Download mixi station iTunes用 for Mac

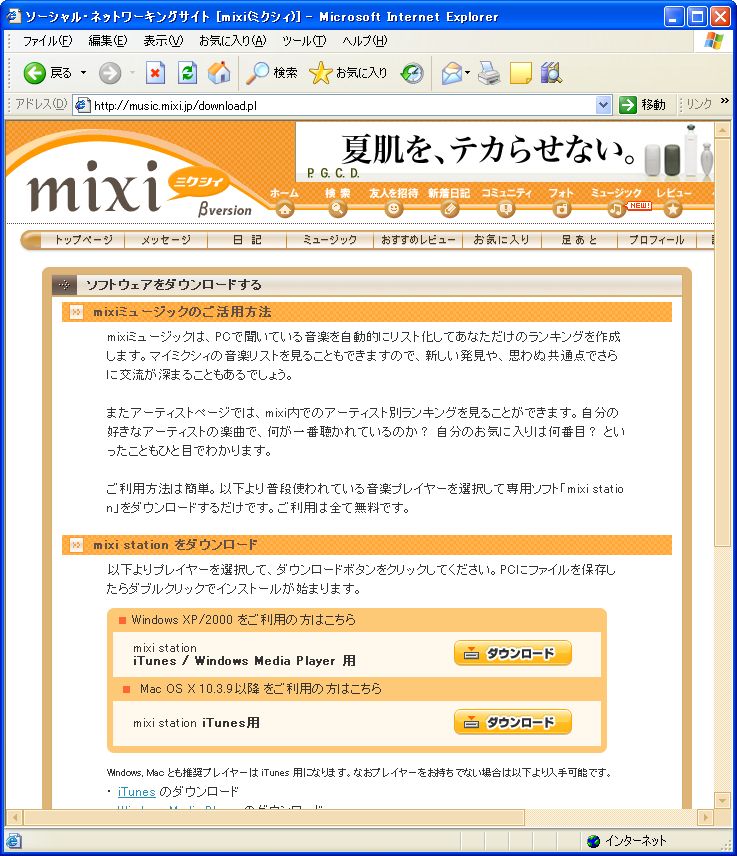(513, 722)
